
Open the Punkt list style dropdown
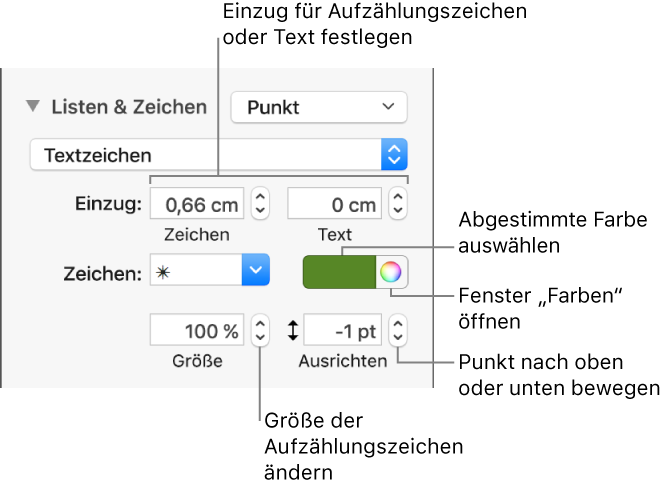coord(318,107)
